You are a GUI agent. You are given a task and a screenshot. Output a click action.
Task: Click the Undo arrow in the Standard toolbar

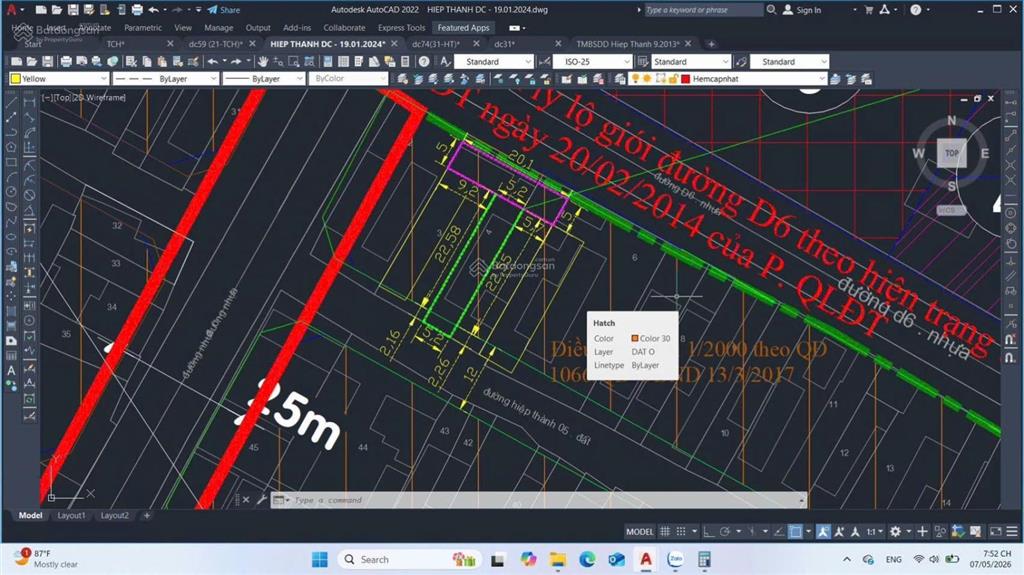tap(213, 61)
